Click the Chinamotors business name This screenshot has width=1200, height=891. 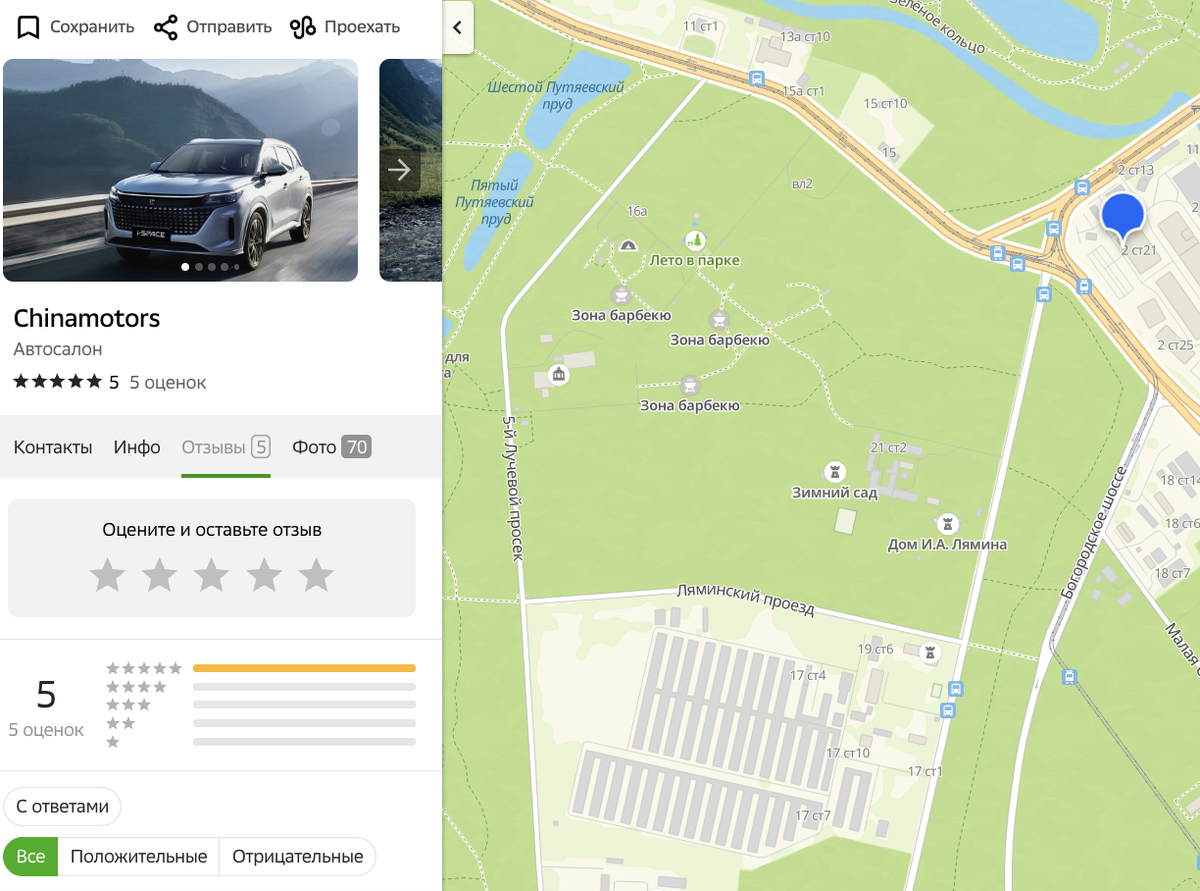pos(86,318)
